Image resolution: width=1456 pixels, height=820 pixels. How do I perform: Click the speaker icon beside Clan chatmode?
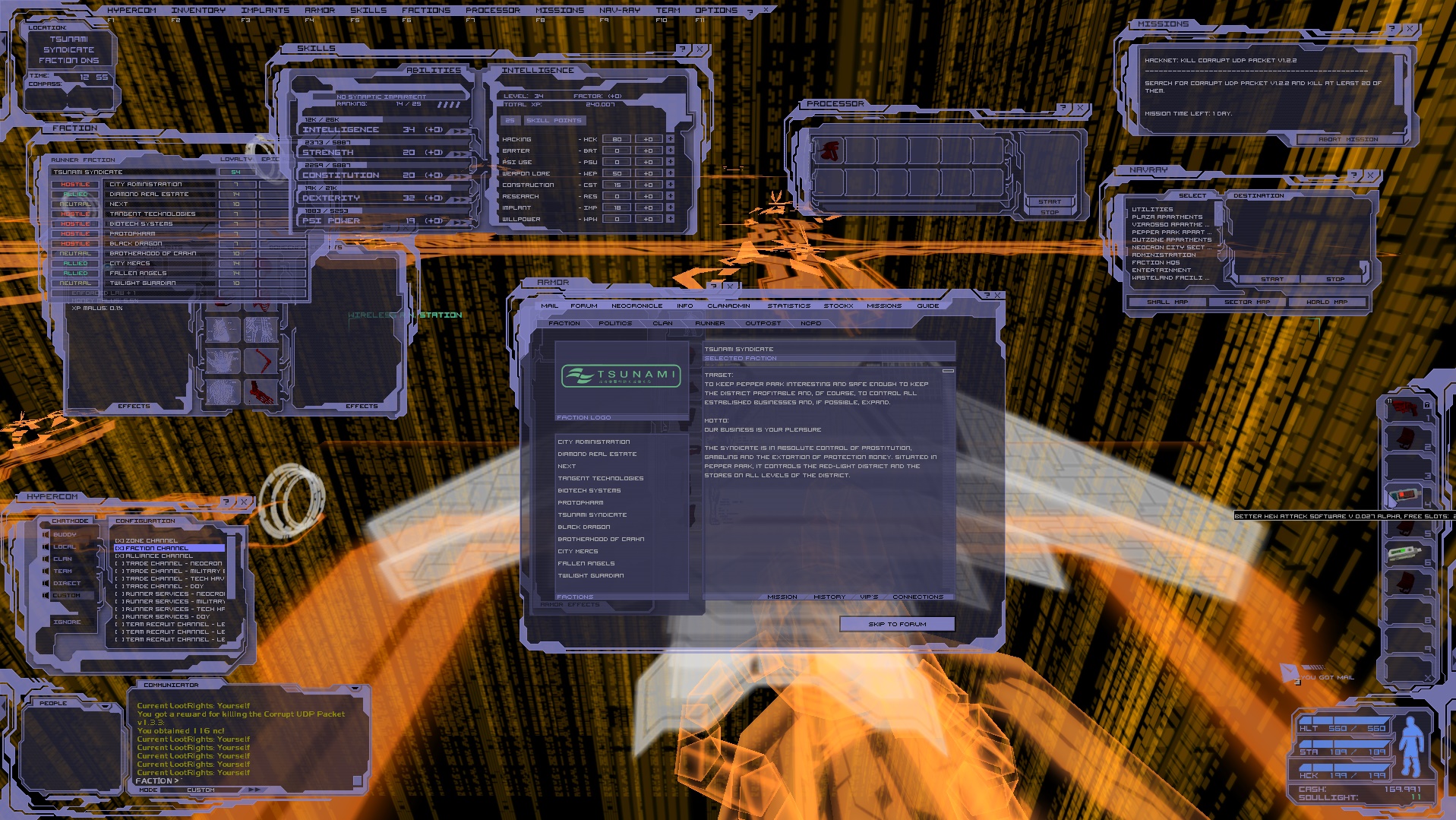click(x=46, y=559)
